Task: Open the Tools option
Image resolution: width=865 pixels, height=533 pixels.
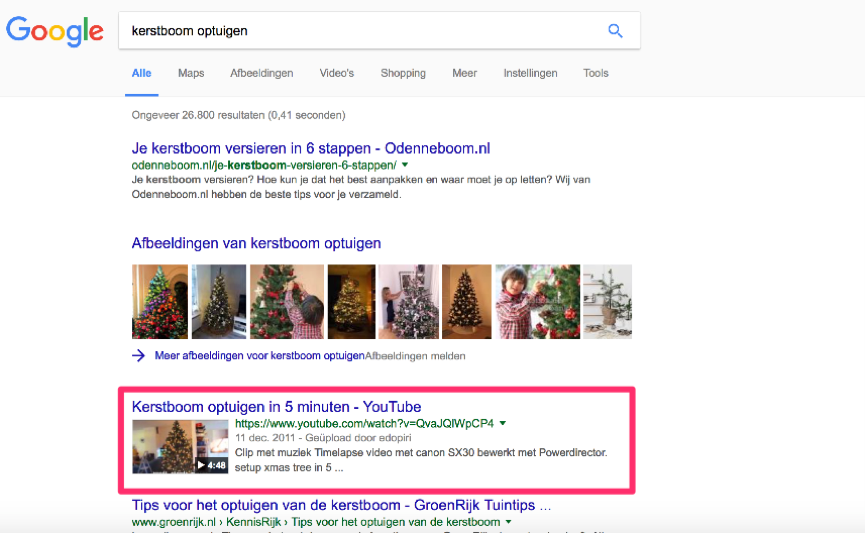Action: coord(596,73)
